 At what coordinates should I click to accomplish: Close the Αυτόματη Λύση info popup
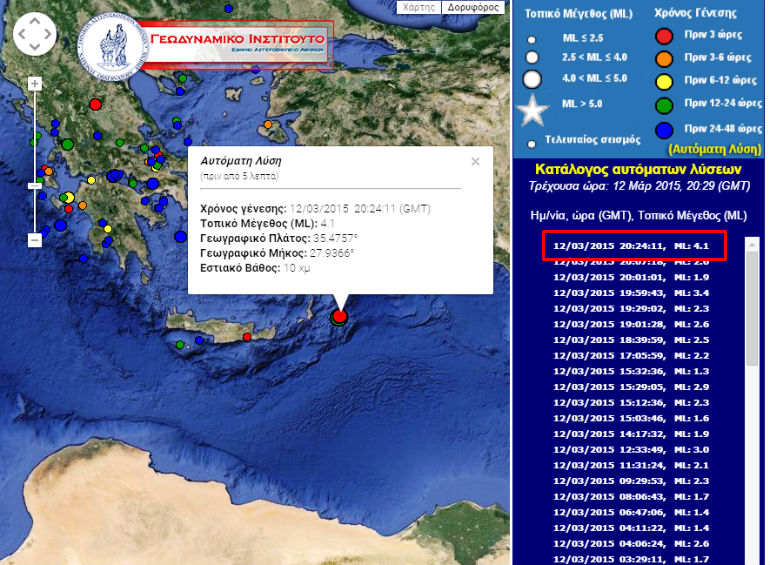coord(475,161)
